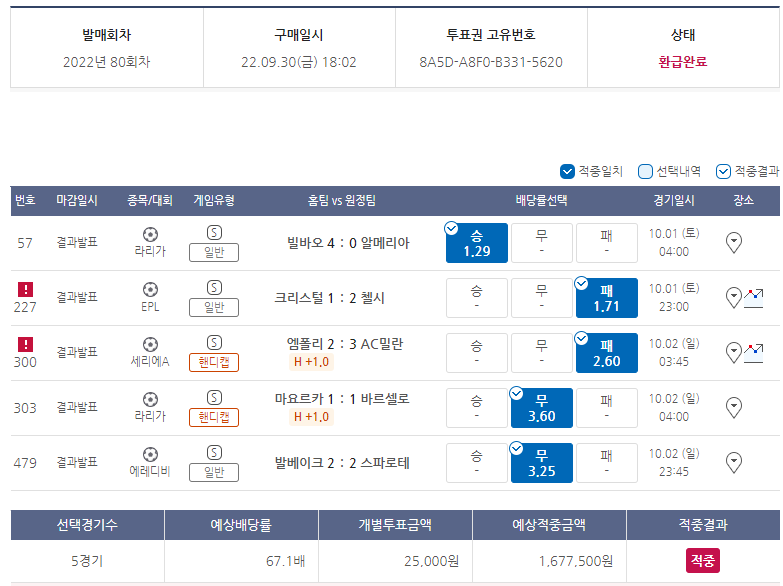Click location pin for match 479
This screenshot has width=783, height=586.
click(734, 462)
